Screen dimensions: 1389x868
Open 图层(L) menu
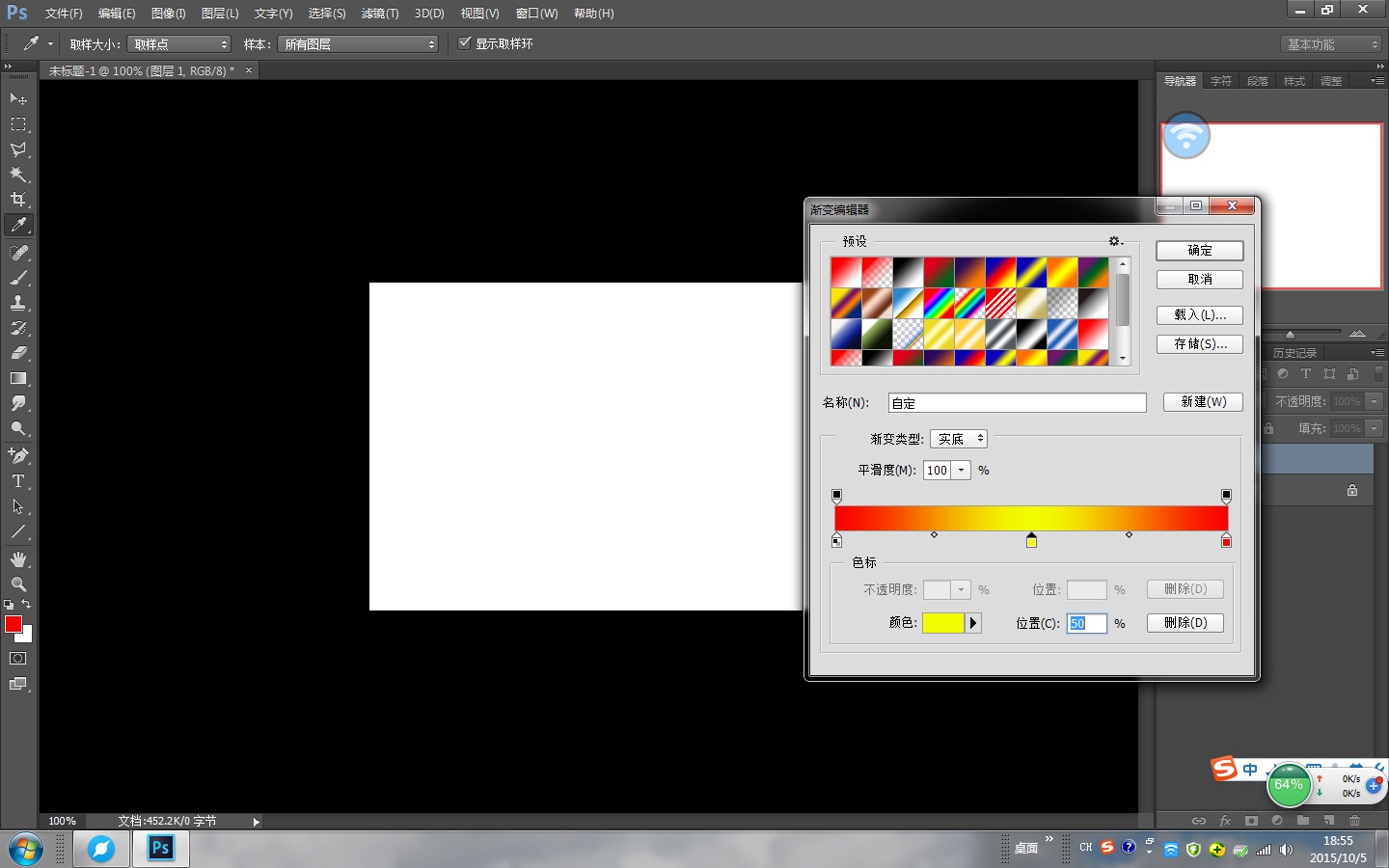tap(220, 14)
